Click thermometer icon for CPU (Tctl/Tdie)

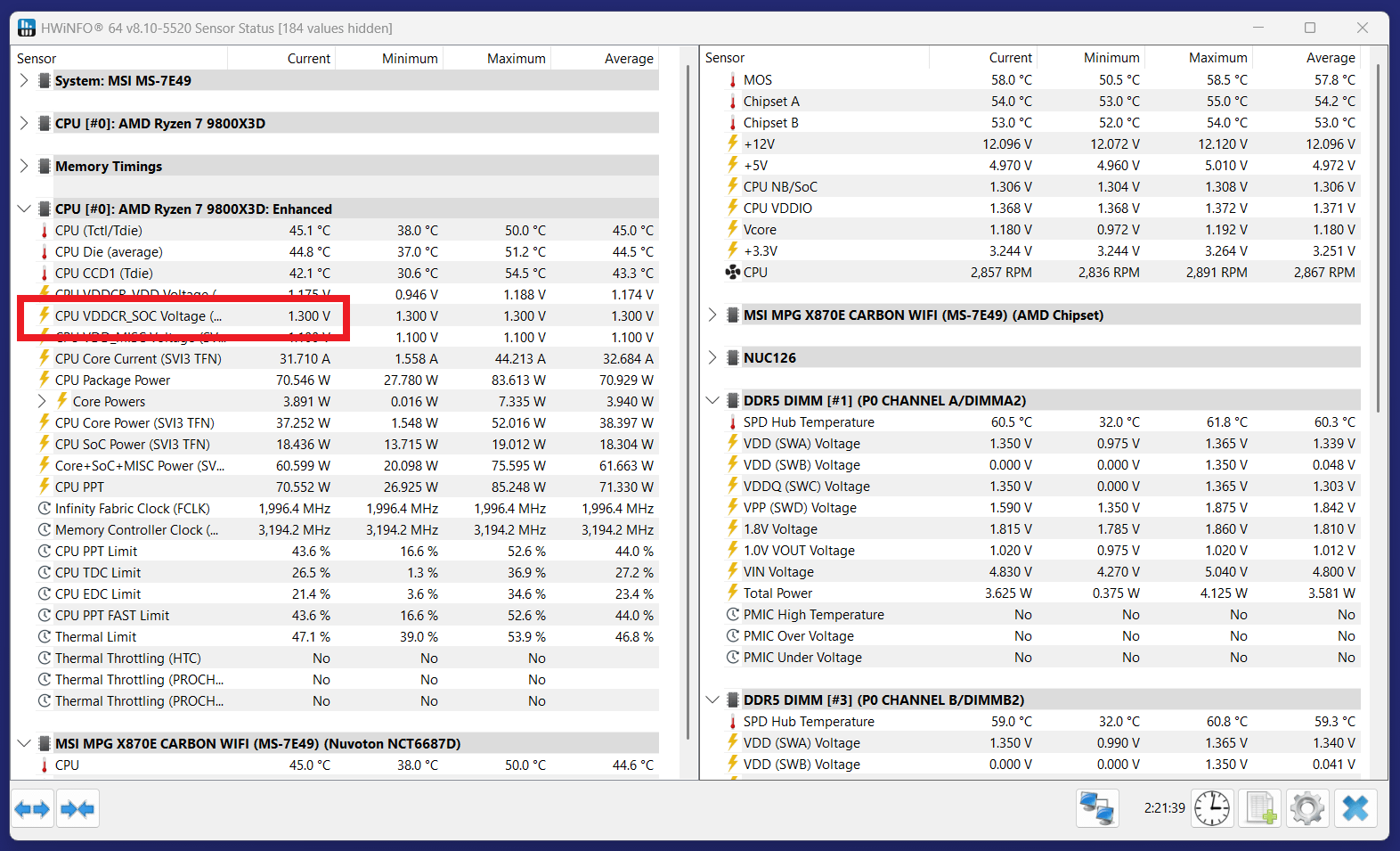click(x=44, y=231)
